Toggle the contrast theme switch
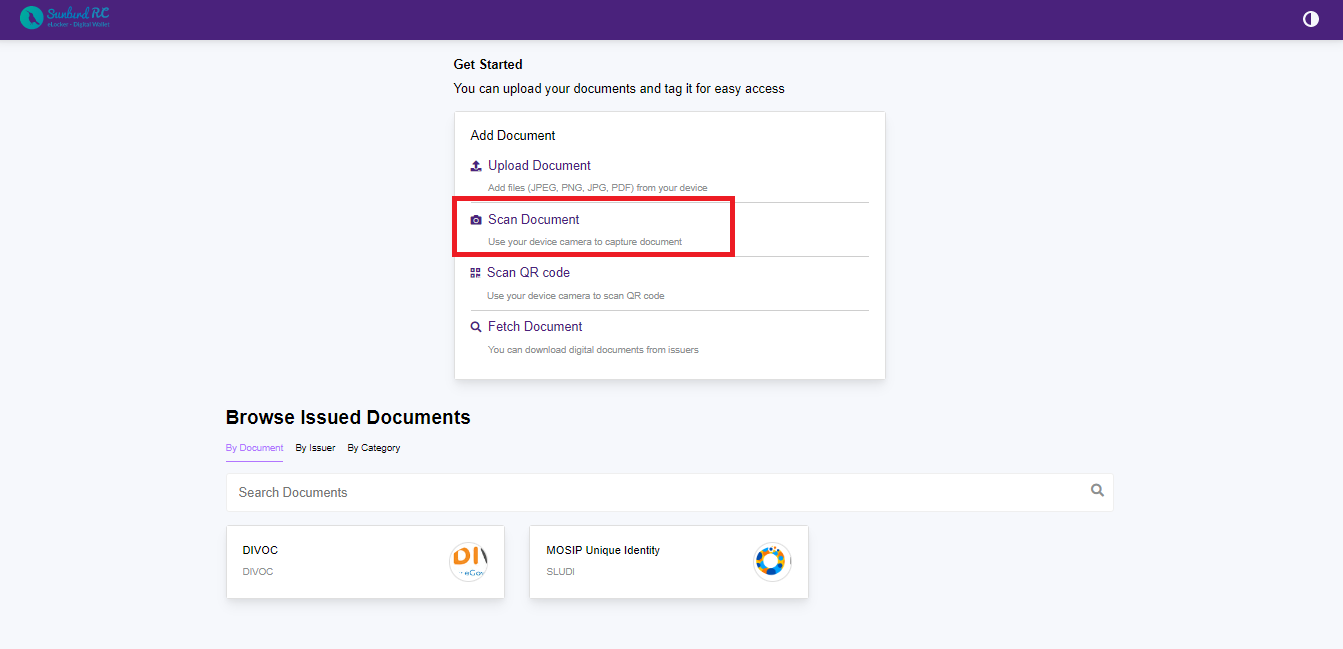 pos(1310,19)
